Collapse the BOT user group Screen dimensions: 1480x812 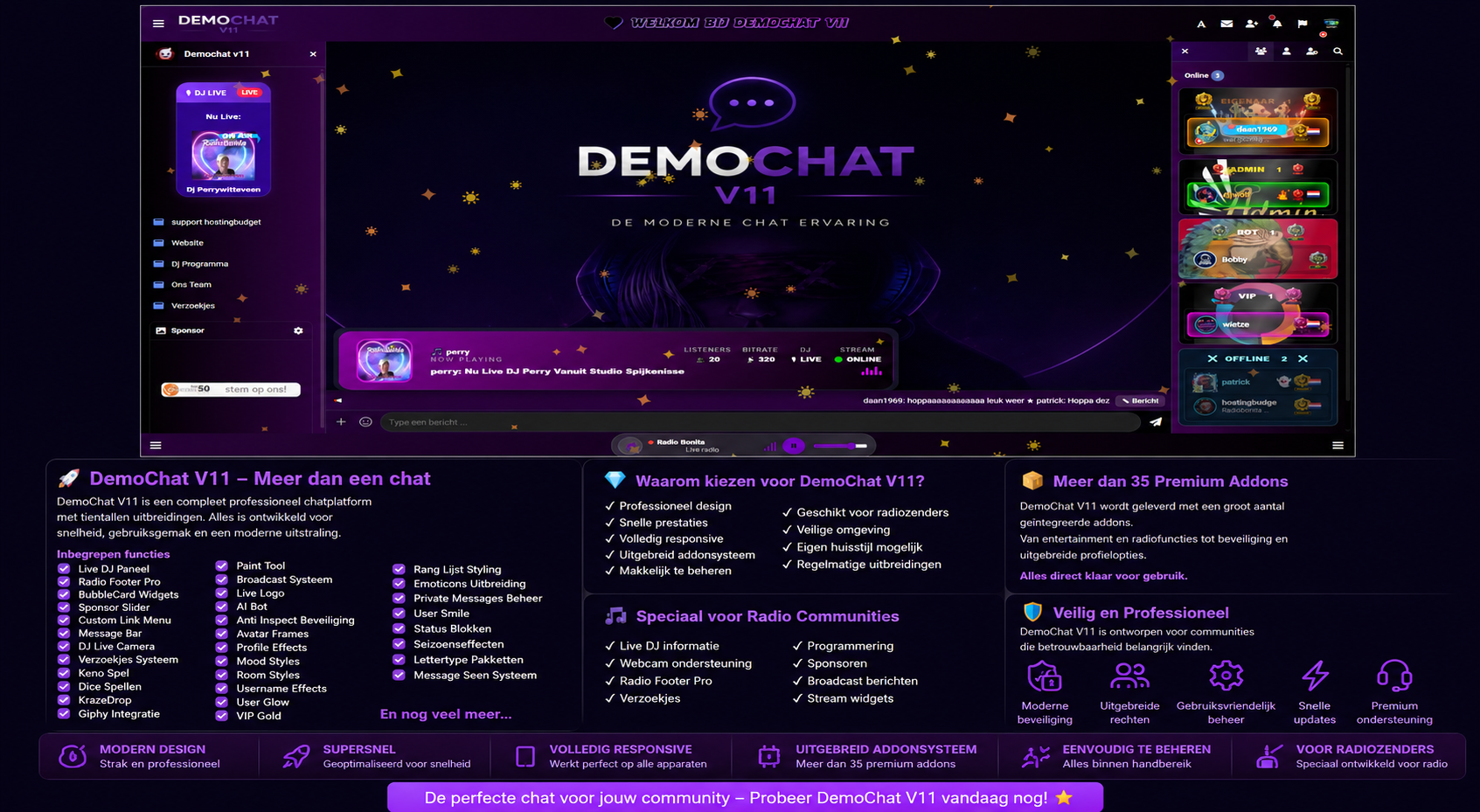1257,232
